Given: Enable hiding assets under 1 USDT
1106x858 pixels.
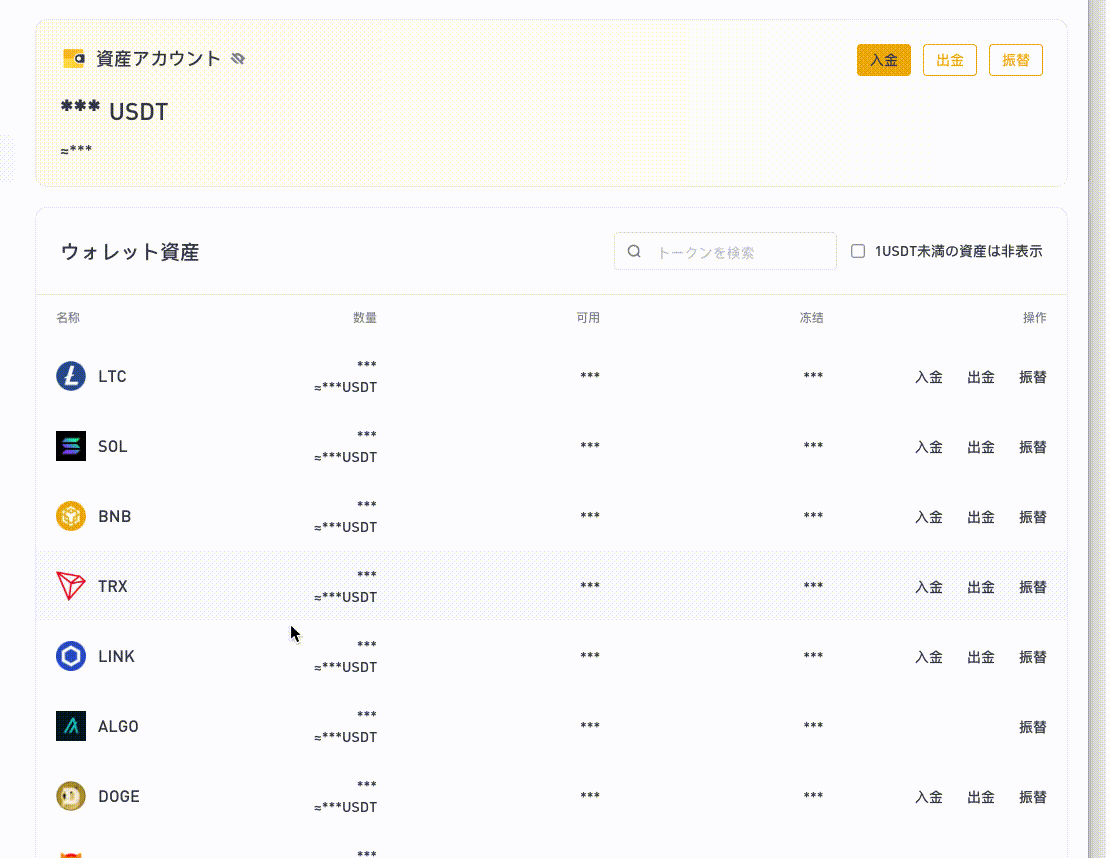Looking at the screenshot, I should (x=858, y=251).
